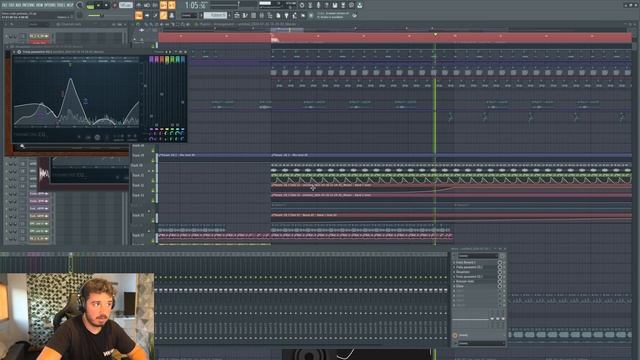The image size is (640, 360).
Task: Click the tall peak of the EQ curve
Action: (71, 79)
